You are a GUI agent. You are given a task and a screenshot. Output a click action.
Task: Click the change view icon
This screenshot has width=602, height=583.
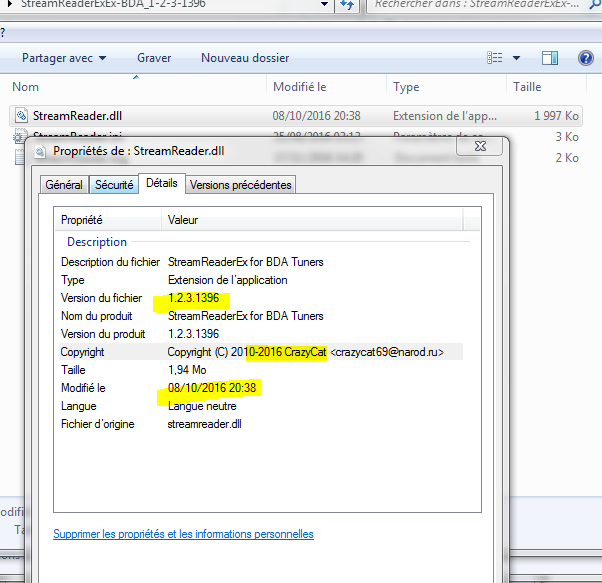pos(495,58)
